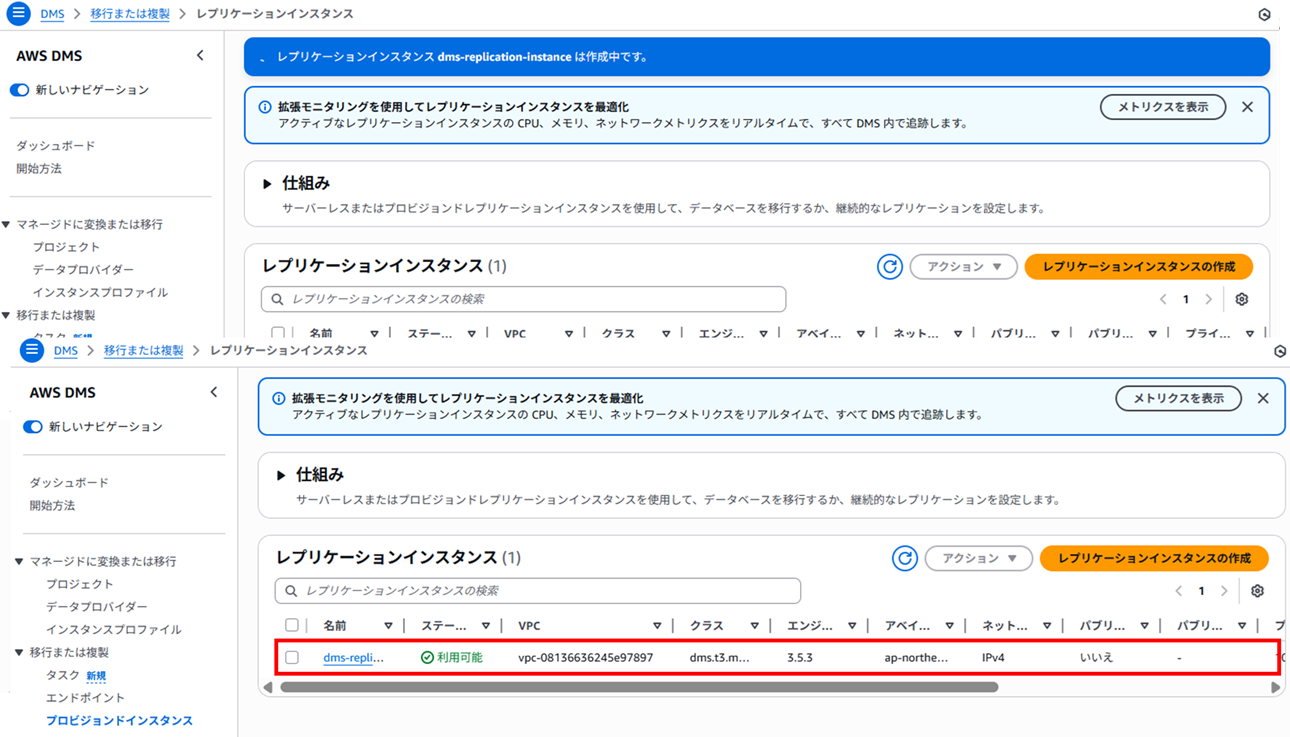Sort by the アベイ... column in the lower table
The image size is (1290, 737).
[949, 626]
